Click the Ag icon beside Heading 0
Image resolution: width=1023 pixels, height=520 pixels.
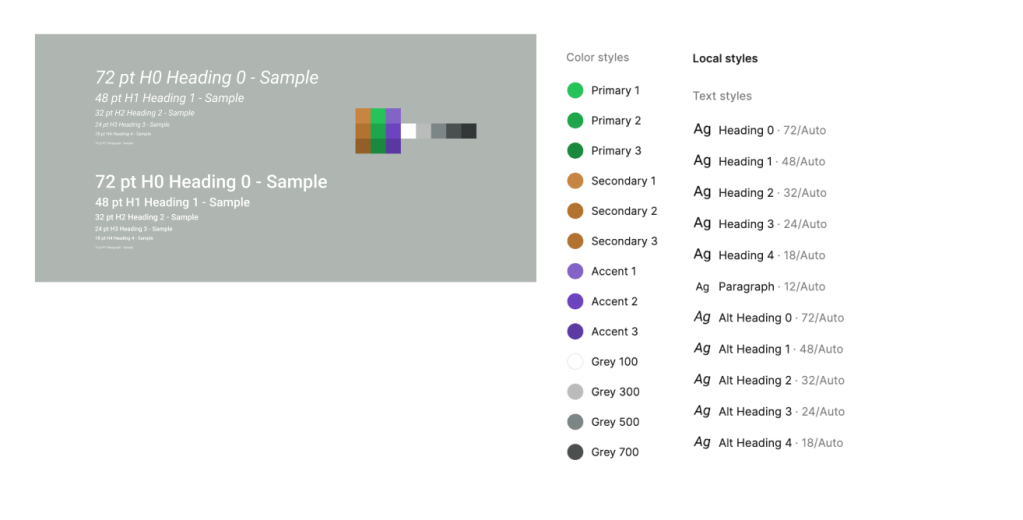(702, 130)
